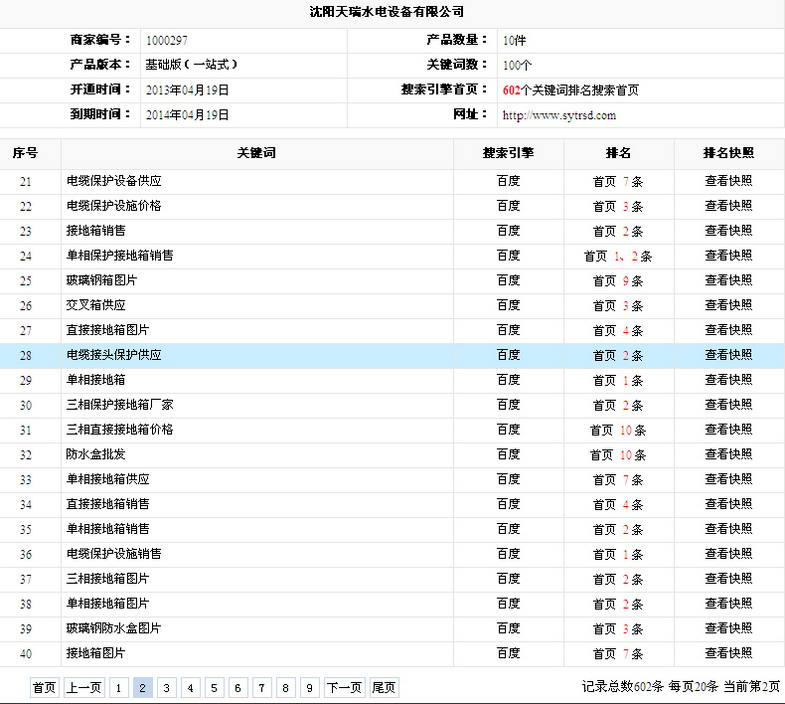This screenshot has height=704, width=785.
Task: Click the start date 2013年04月19日
Action: [187, 90]
